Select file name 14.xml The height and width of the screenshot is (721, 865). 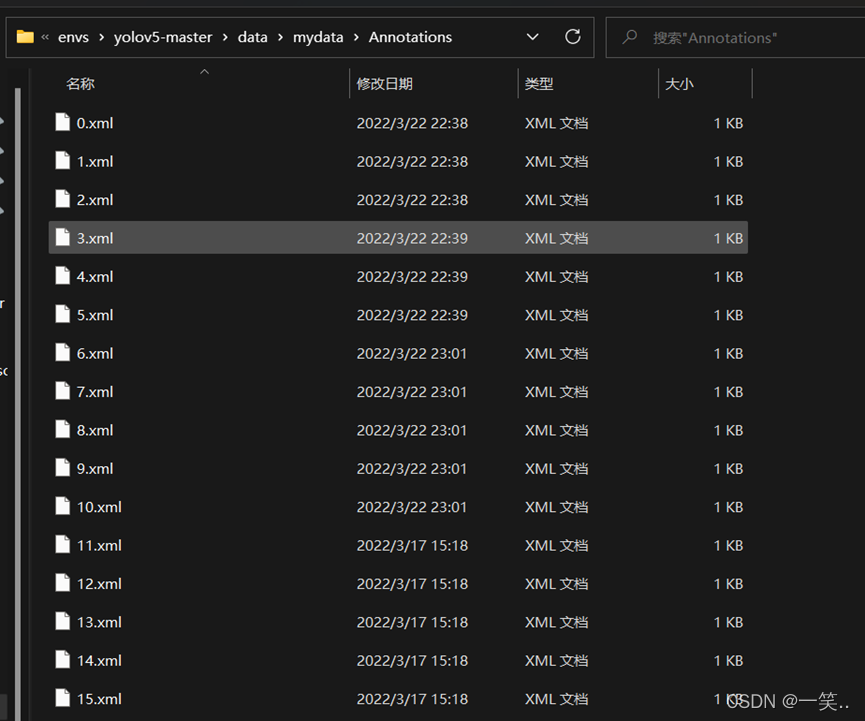point(99,660)
